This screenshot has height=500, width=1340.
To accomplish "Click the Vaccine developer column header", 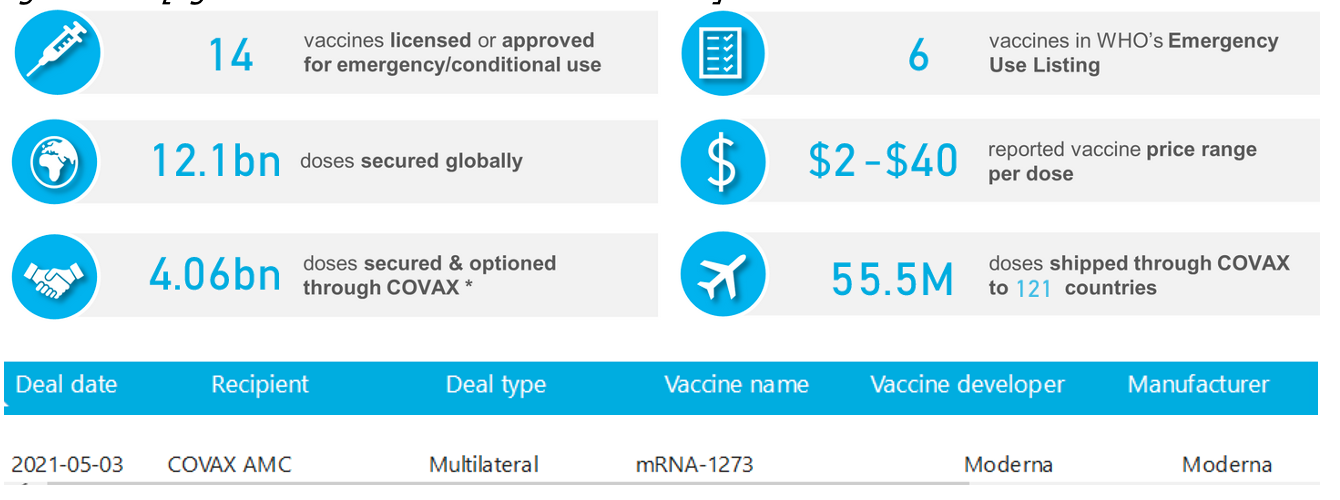I will (967, 385).
